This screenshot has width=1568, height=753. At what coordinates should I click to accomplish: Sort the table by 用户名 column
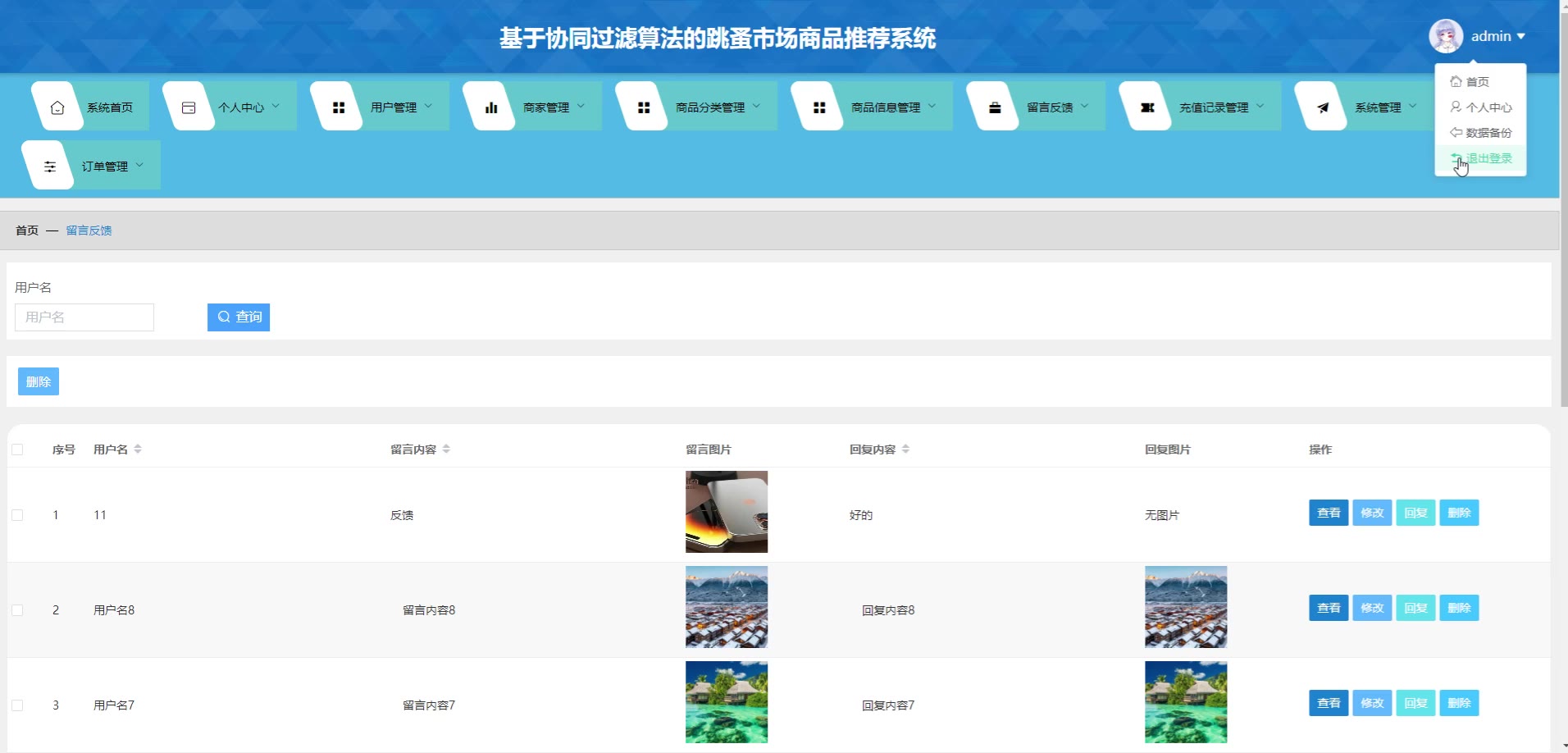point(138,450)
